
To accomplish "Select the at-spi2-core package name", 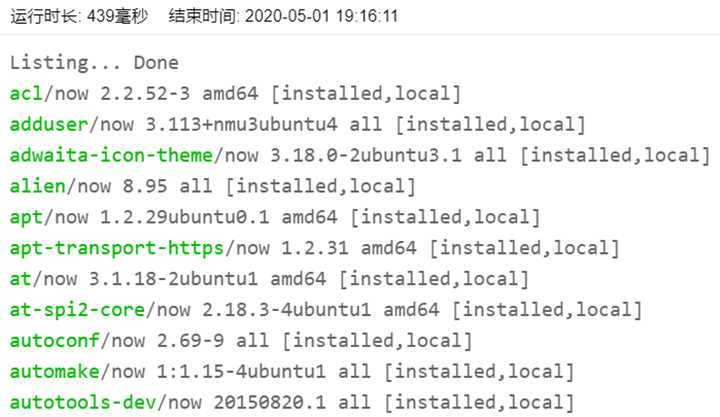I will [x=77, y=310].
